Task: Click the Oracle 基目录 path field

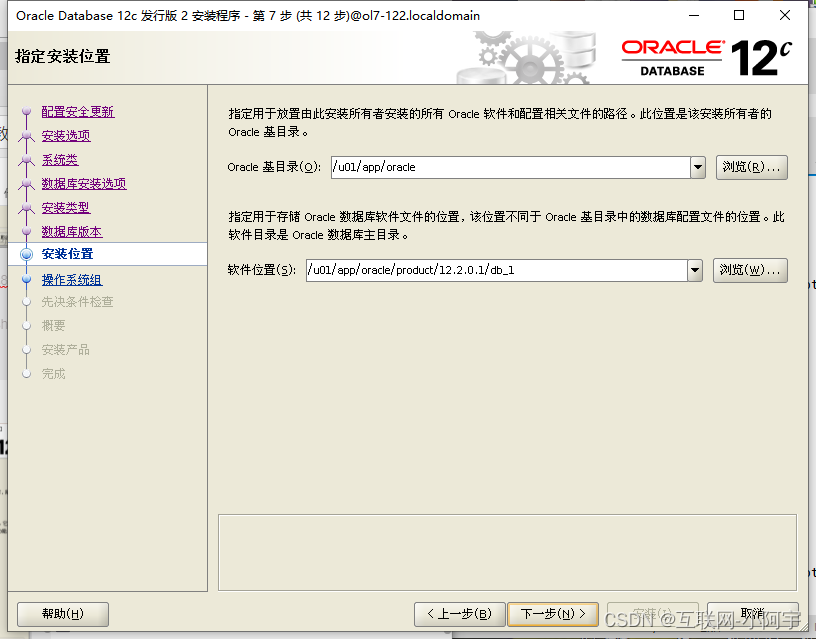Action: [511, 167]
